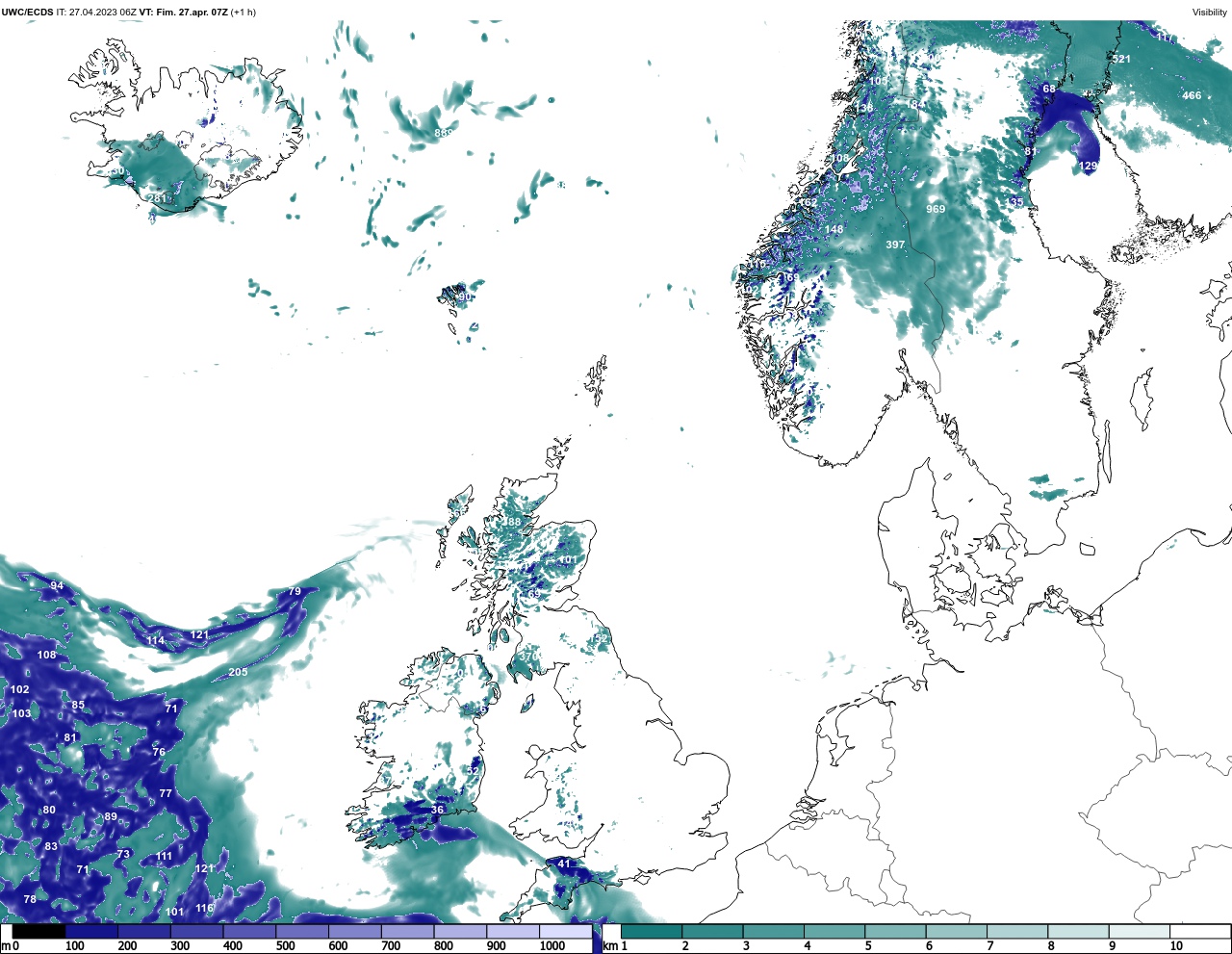
Task: Click the visibility value "73"
Action: [x=123, y=855]
